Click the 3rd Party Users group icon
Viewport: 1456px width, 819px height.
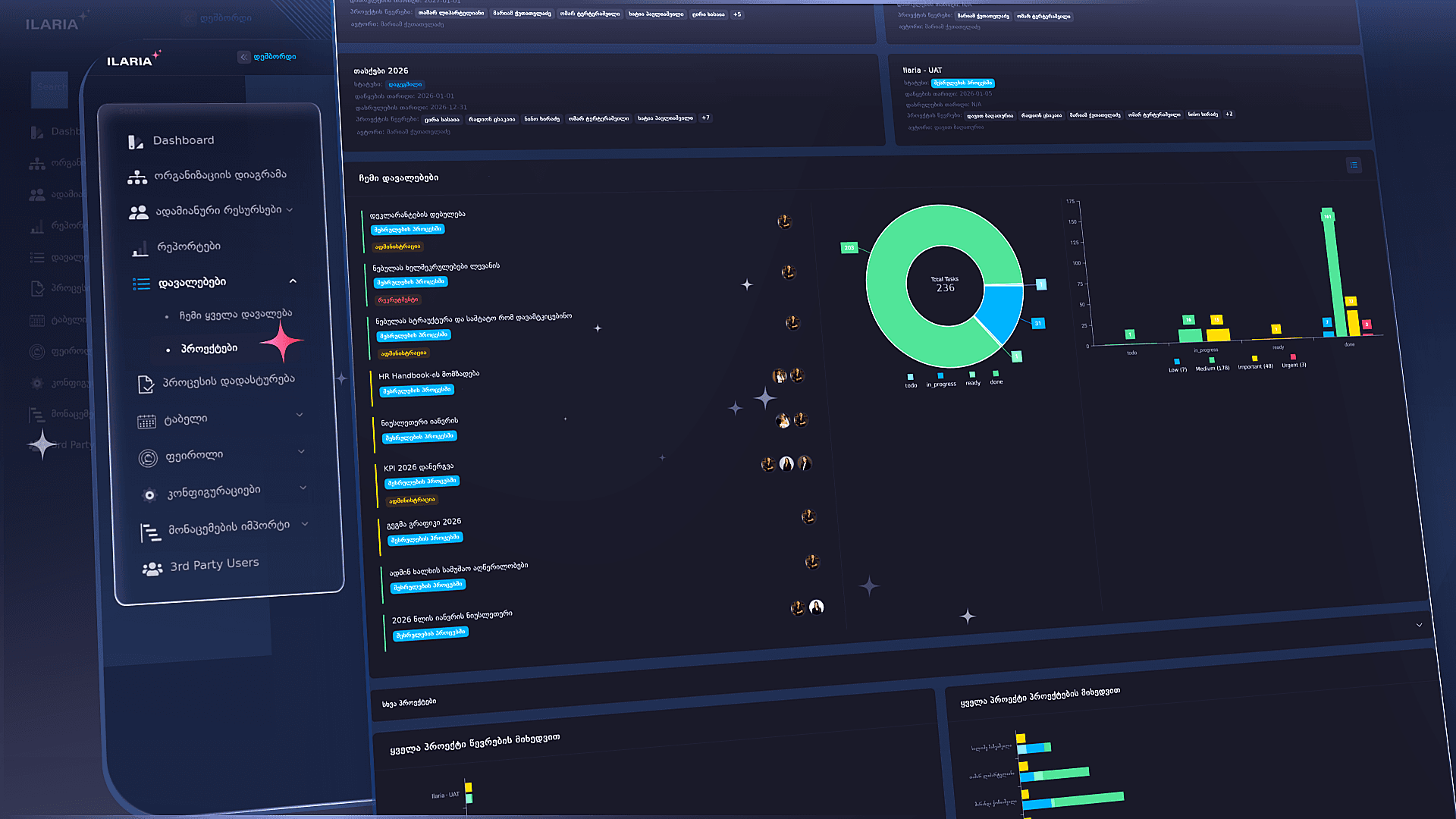tap(152, 569)
